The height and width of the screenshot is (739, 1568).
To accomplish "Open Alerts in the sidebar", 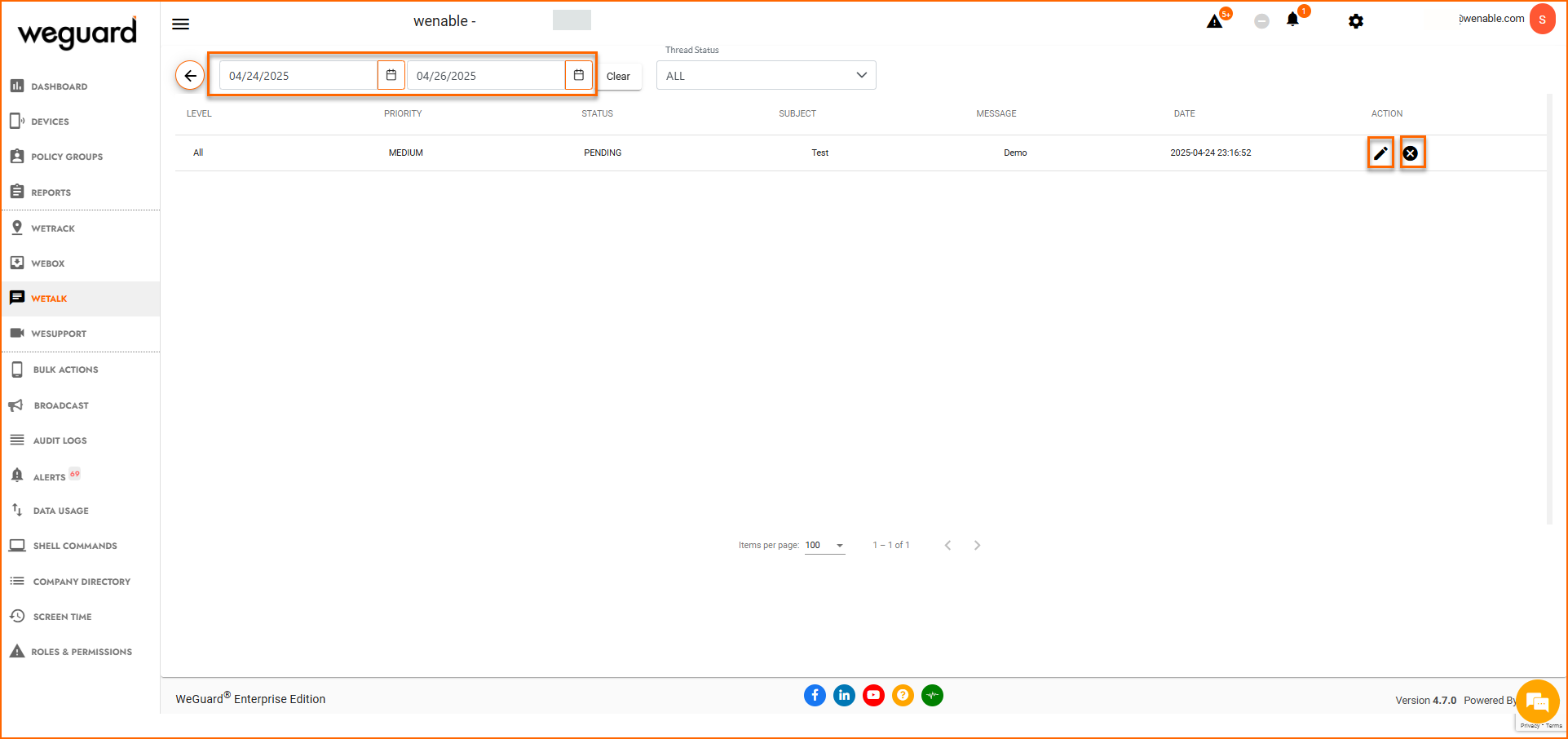I will coord(80,476).
